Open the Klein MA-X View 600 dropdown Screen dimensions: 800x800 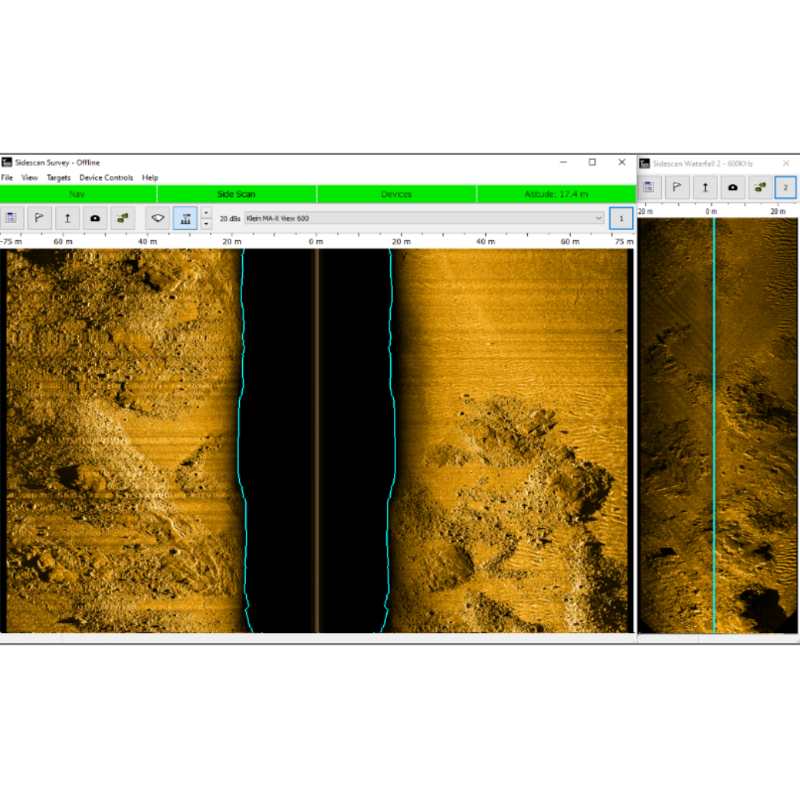[598, 218]
